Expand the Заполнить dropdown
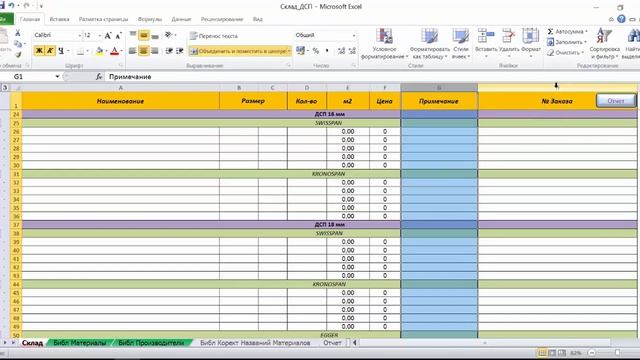 (585, 42)
